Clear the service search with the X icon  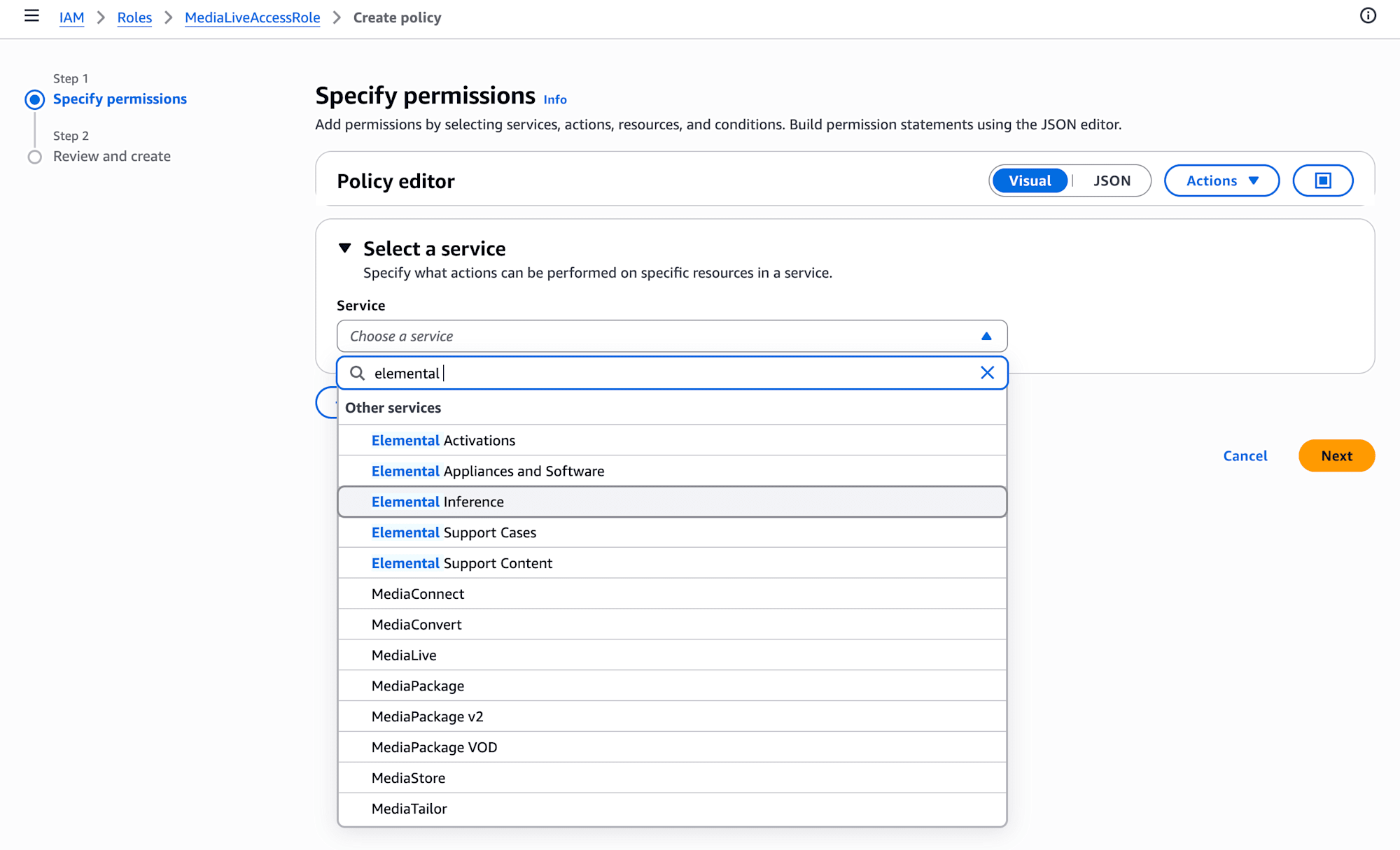point(987,373)
